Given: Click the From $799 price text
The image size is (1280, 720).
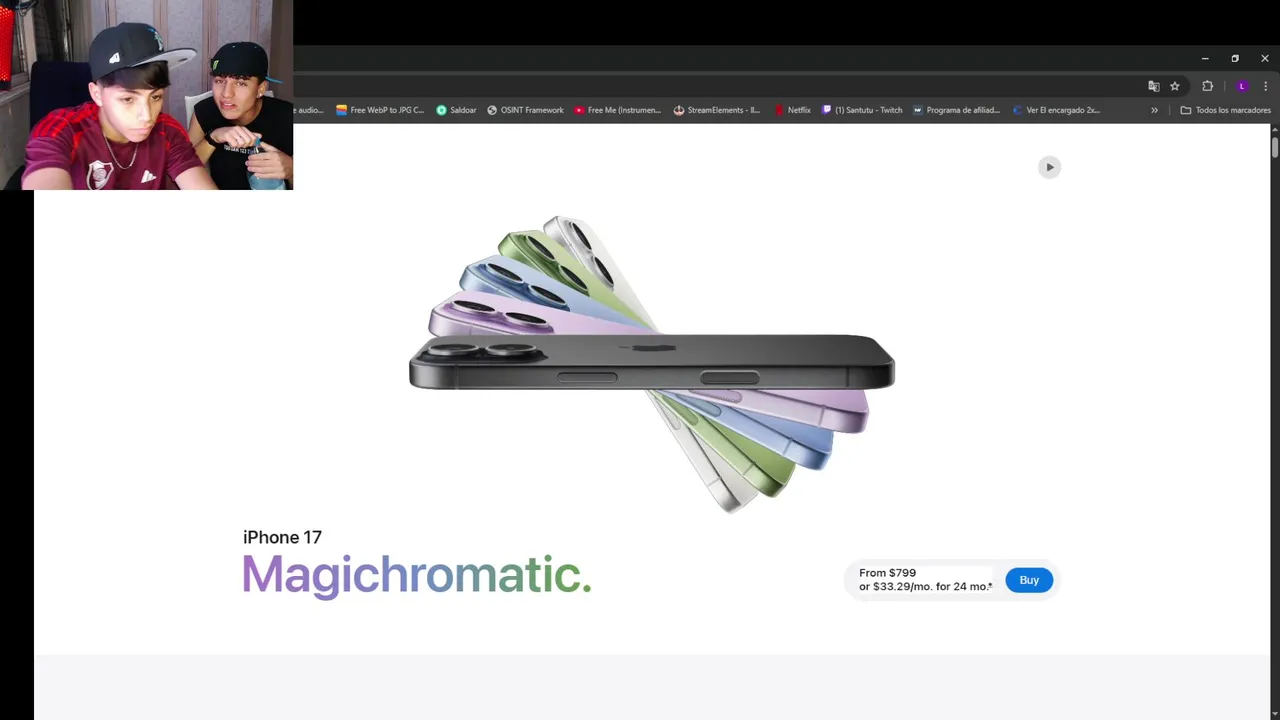Looking at the screenshot, I should tap(887, 573).
